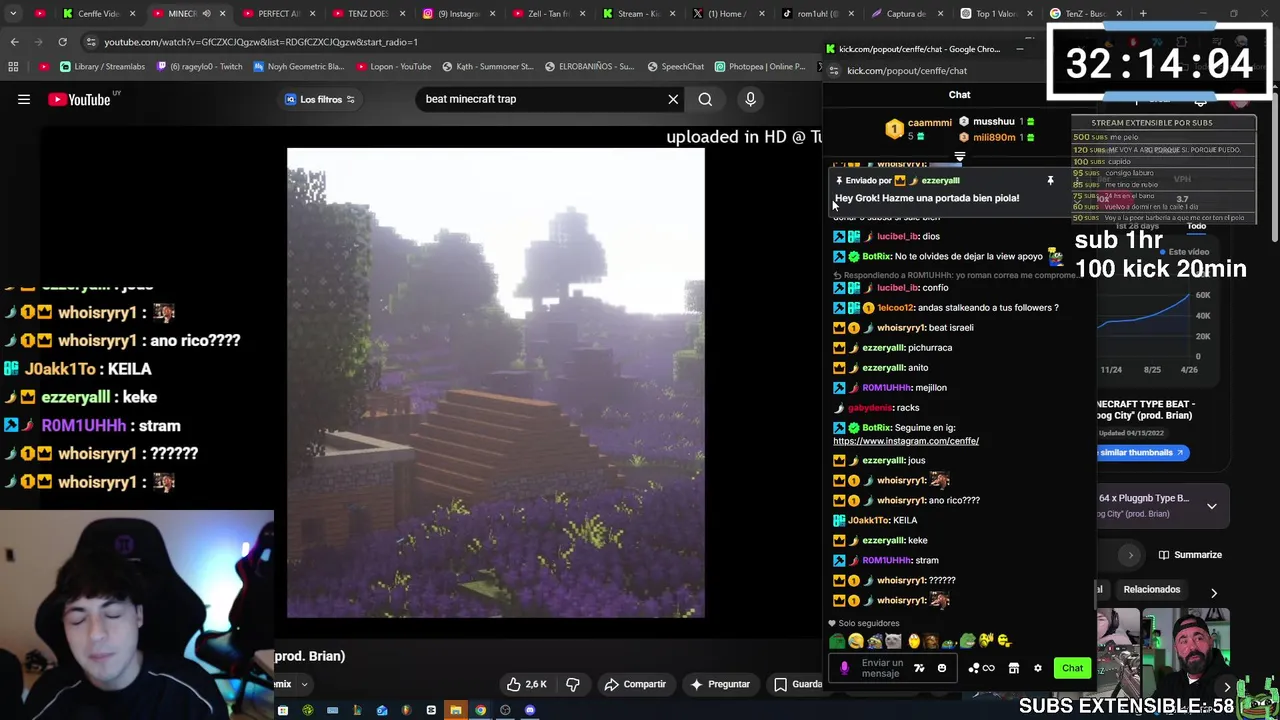1280x720 pixels.
Task: Open the Lopon - YouTube bookmark
Action: pyautogui.click(x=392, y=67)
